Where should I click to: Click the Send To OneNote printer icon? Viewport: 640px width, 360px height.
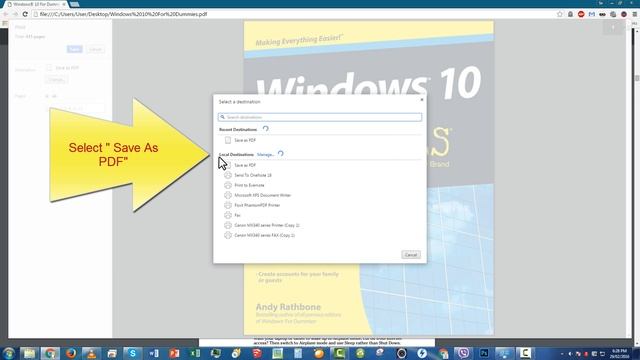click(228, 175)
